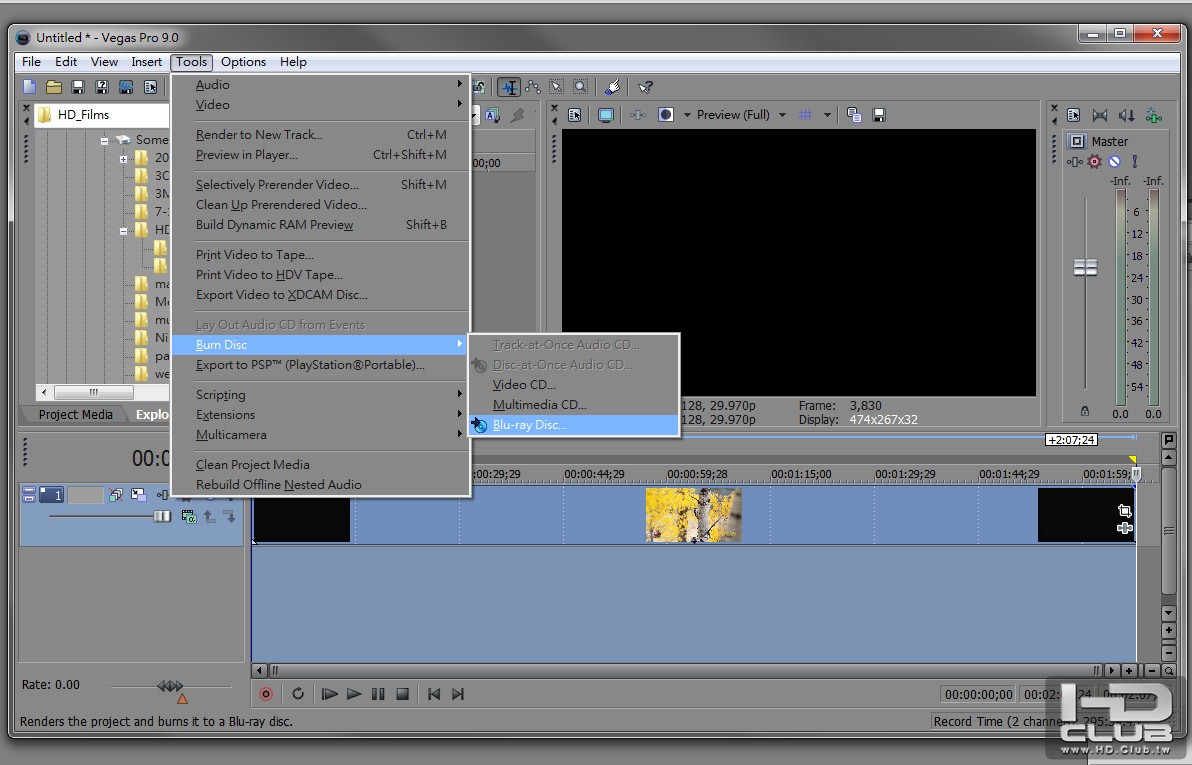Toggle Master bus mute button
Screen dimensions: 1192x765
pyautogui.click(x=1114, y=161)
